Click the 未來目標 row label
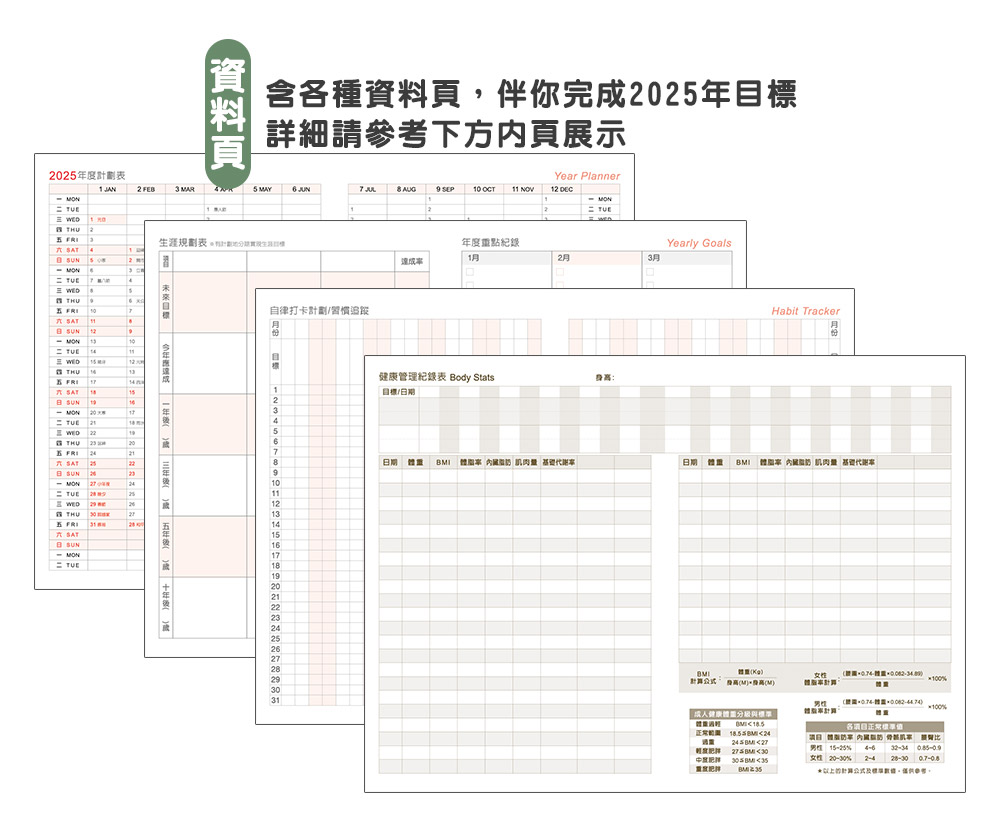1000x821 pixels. click(x=166, y=302)
